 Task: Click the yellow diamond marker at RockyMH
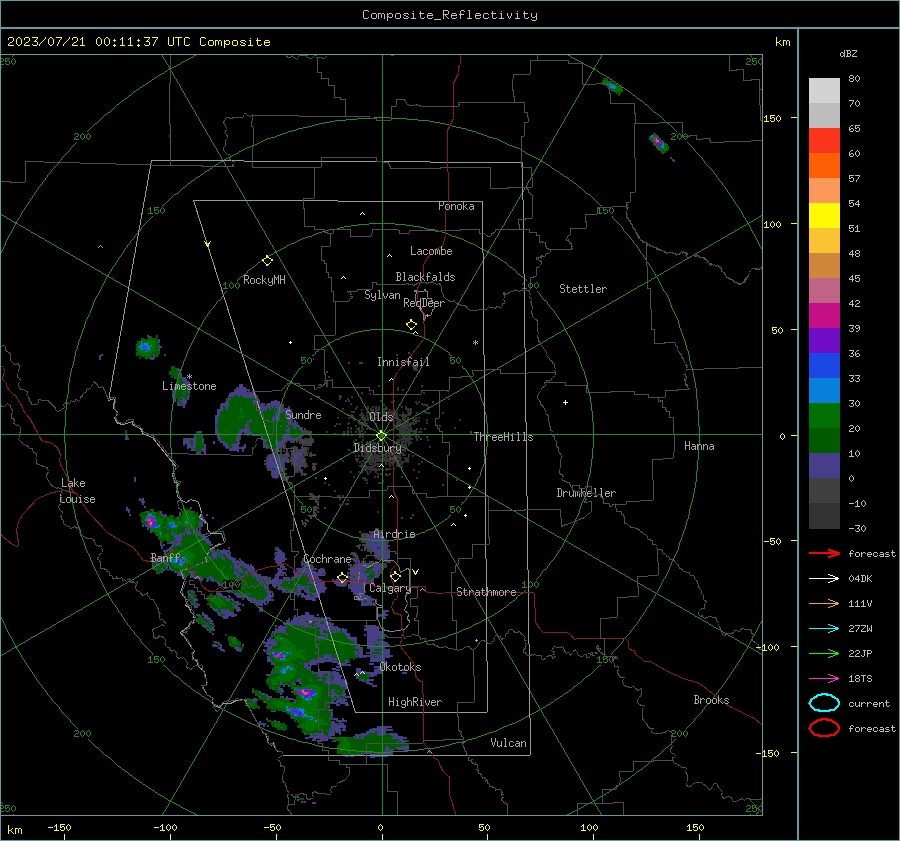(267, 261)
